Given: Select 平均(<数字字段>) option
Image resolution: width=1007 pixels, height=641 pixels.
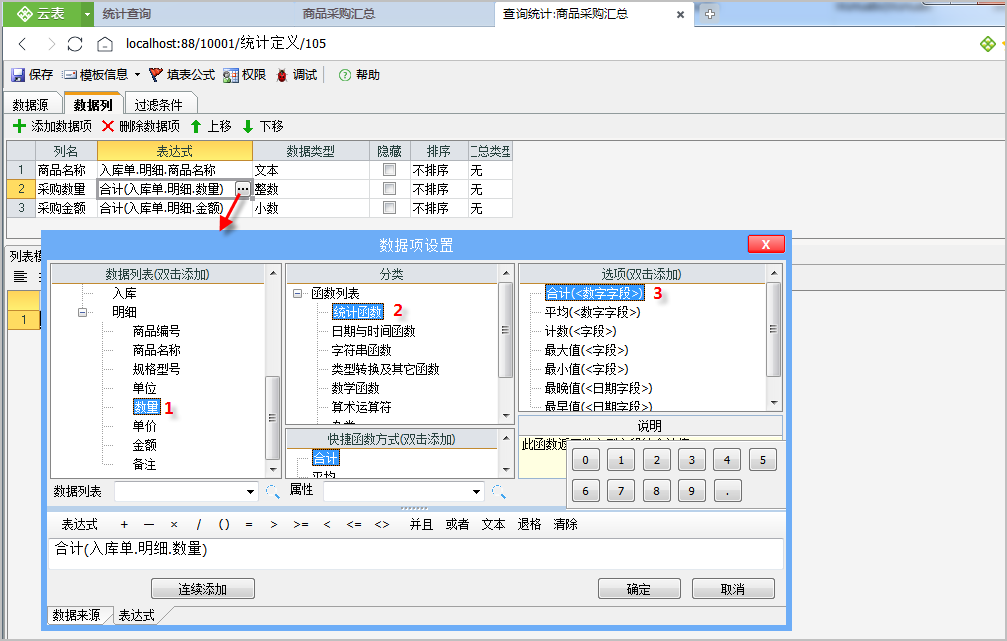Looking at the screenshot, I should (x=592, y=312).
